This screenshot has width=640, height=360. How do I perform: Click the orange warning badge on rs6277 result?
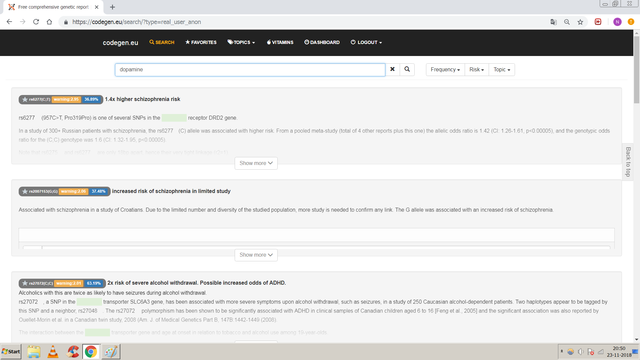[67, 99]
